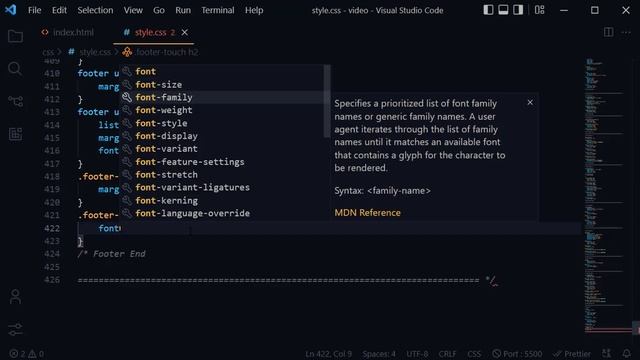
Task: Open the Go menu
Action: point(159,10)
